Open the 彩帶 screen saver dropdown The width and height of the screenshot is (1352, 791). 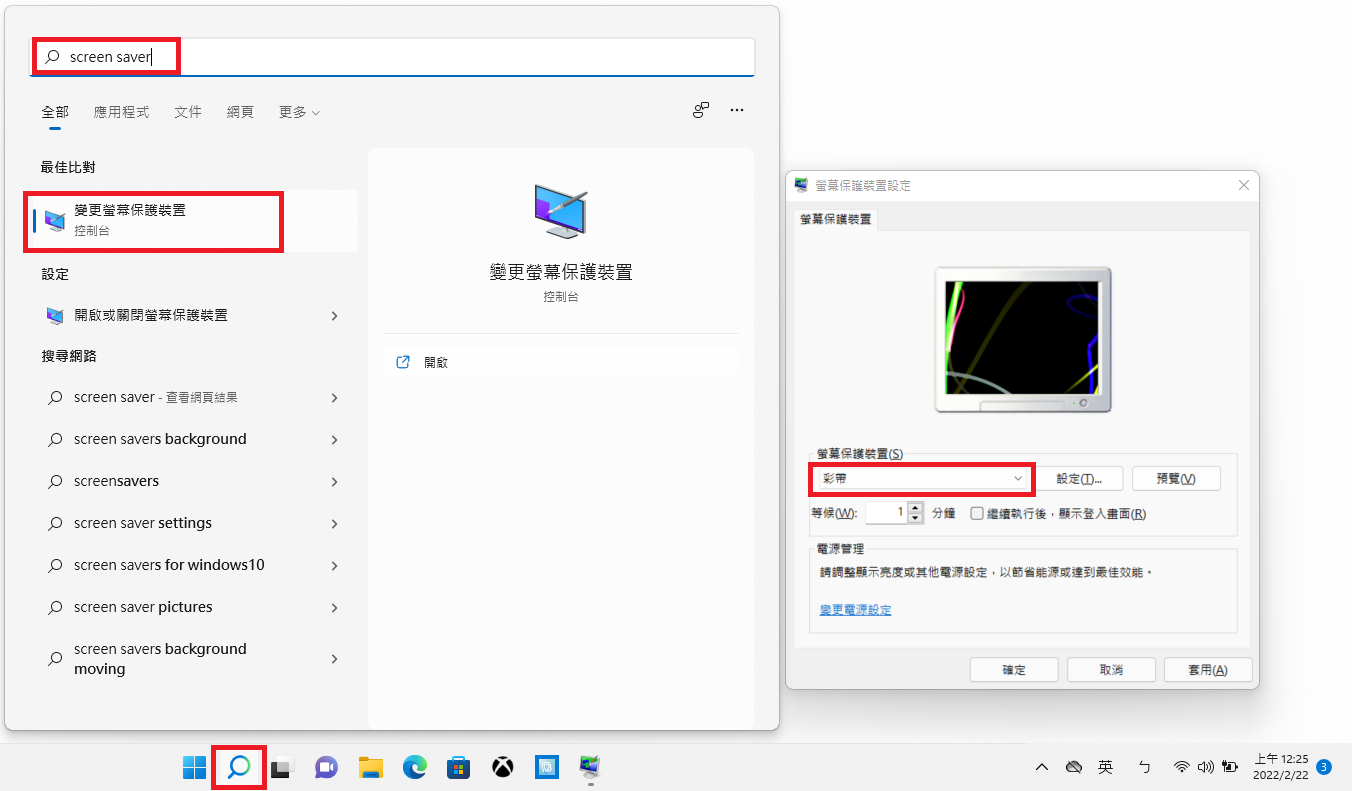[x=919, y=479]
